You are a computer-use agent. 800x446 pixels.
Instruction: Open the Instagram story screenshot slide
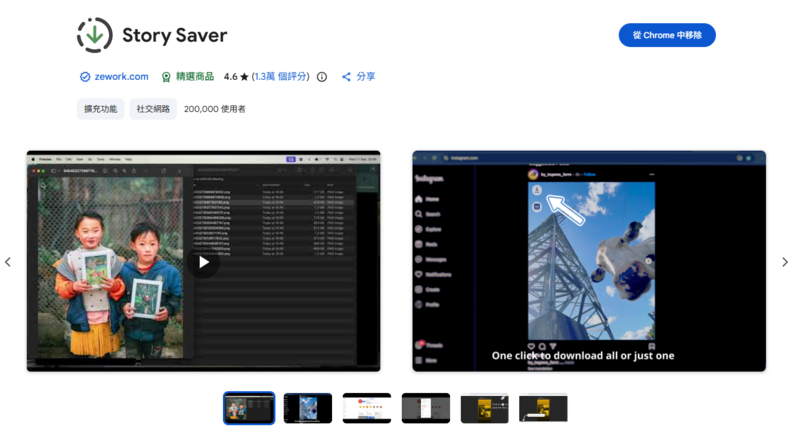pos(589,261)
